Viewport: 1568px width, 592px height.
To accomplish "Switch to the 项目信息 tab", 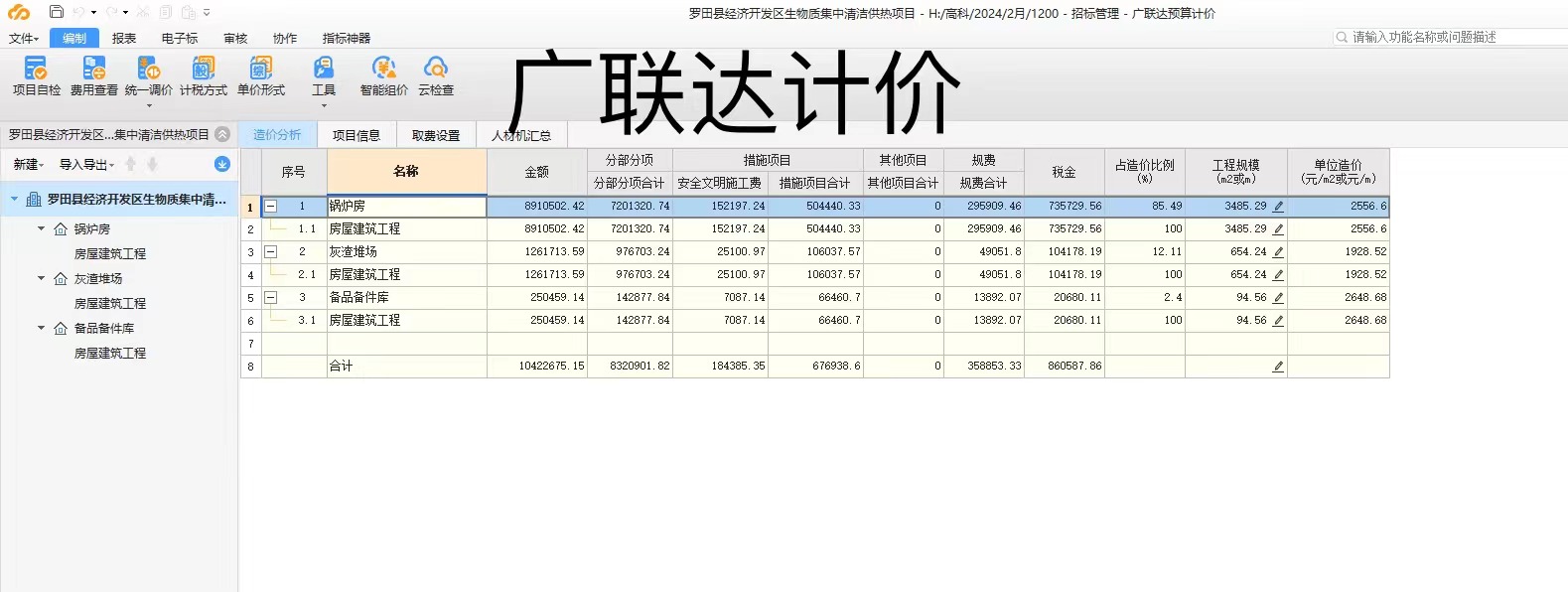I will [356, 135].
